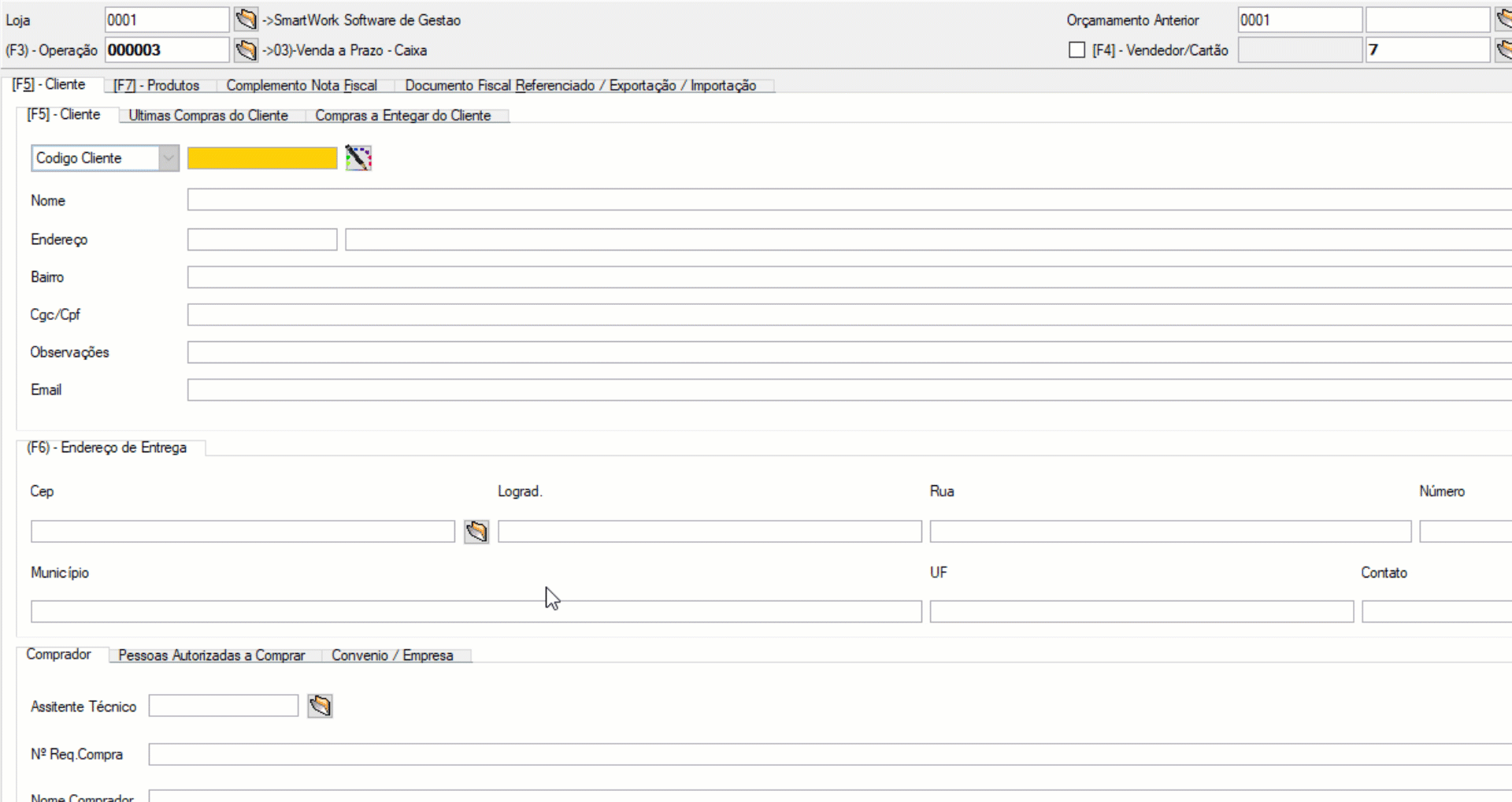This screenshot has height=802, width=1512.
Task: Click the long Endereço field
Action: pos(928,239)
